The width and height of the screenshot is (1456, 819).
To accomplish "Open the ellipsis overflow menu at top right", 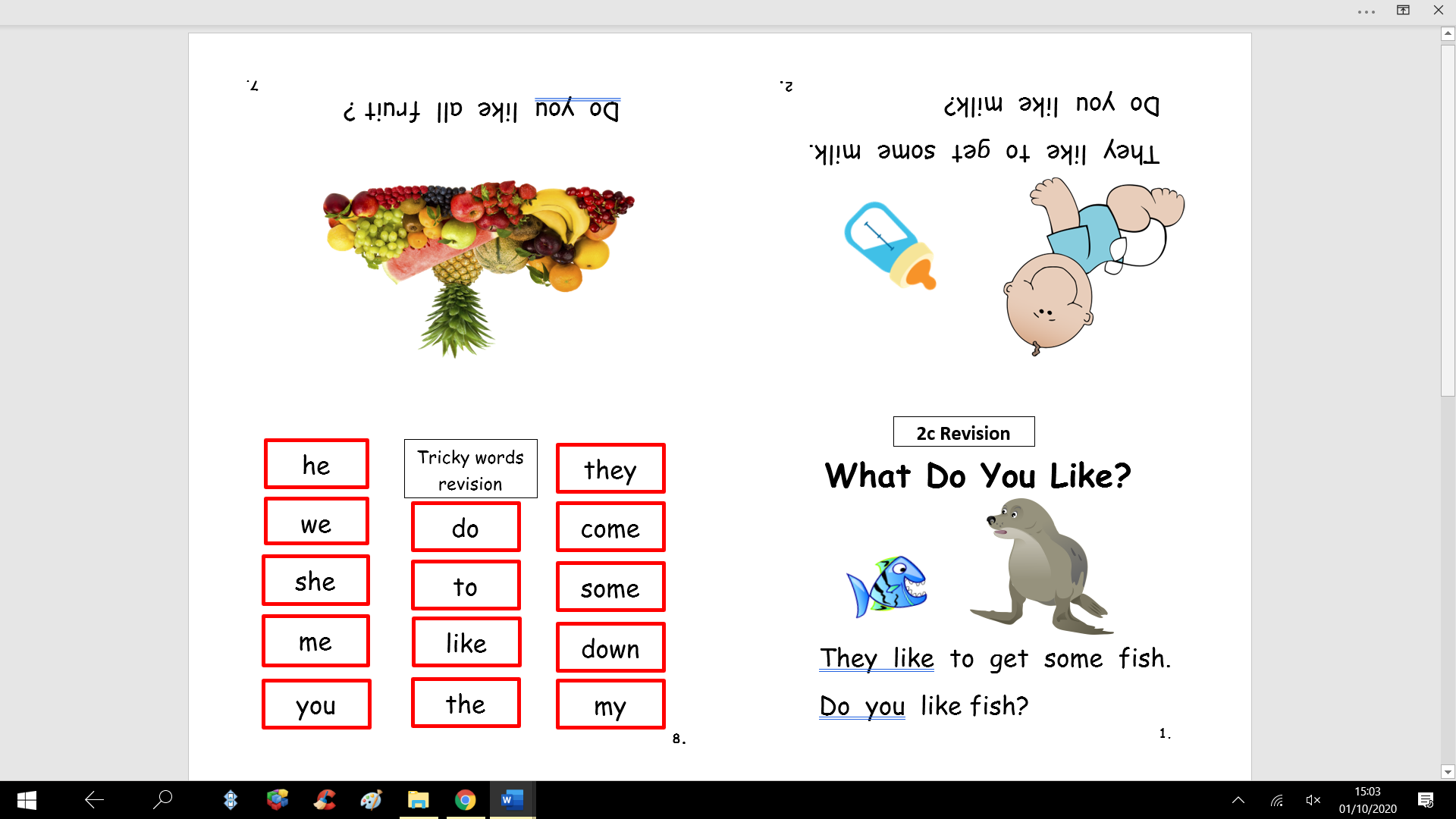I will 1365,11.
